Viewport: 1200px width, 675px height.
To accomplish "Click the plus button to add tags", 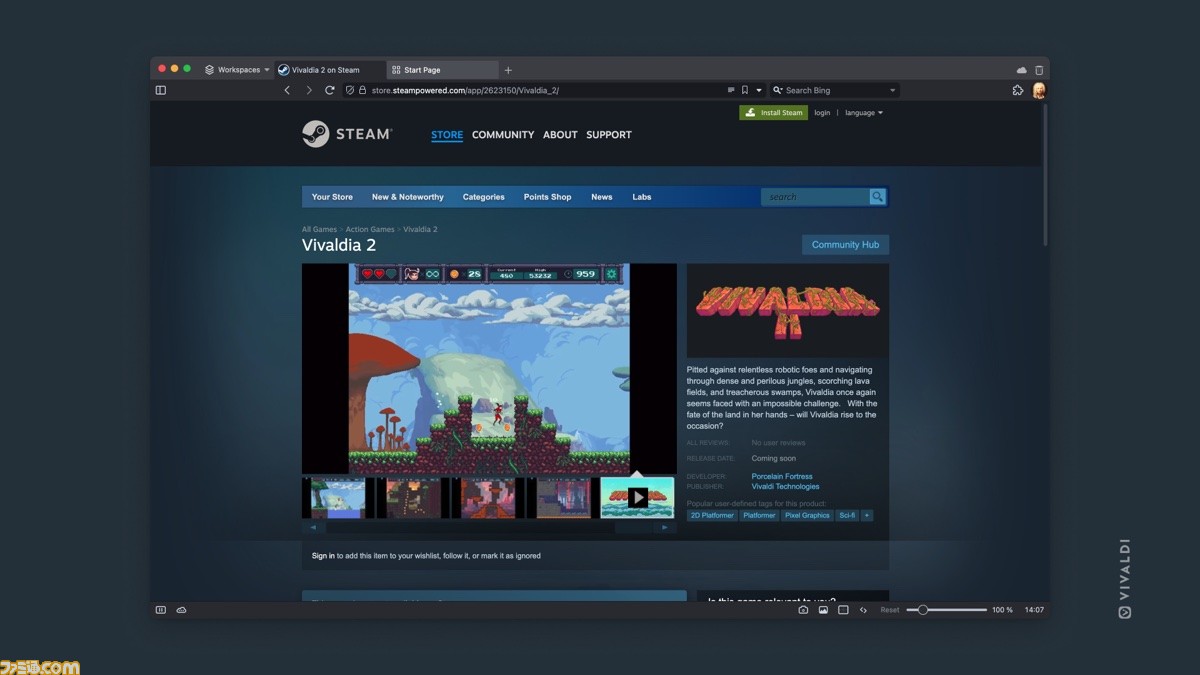I will [x=867, y=516].
